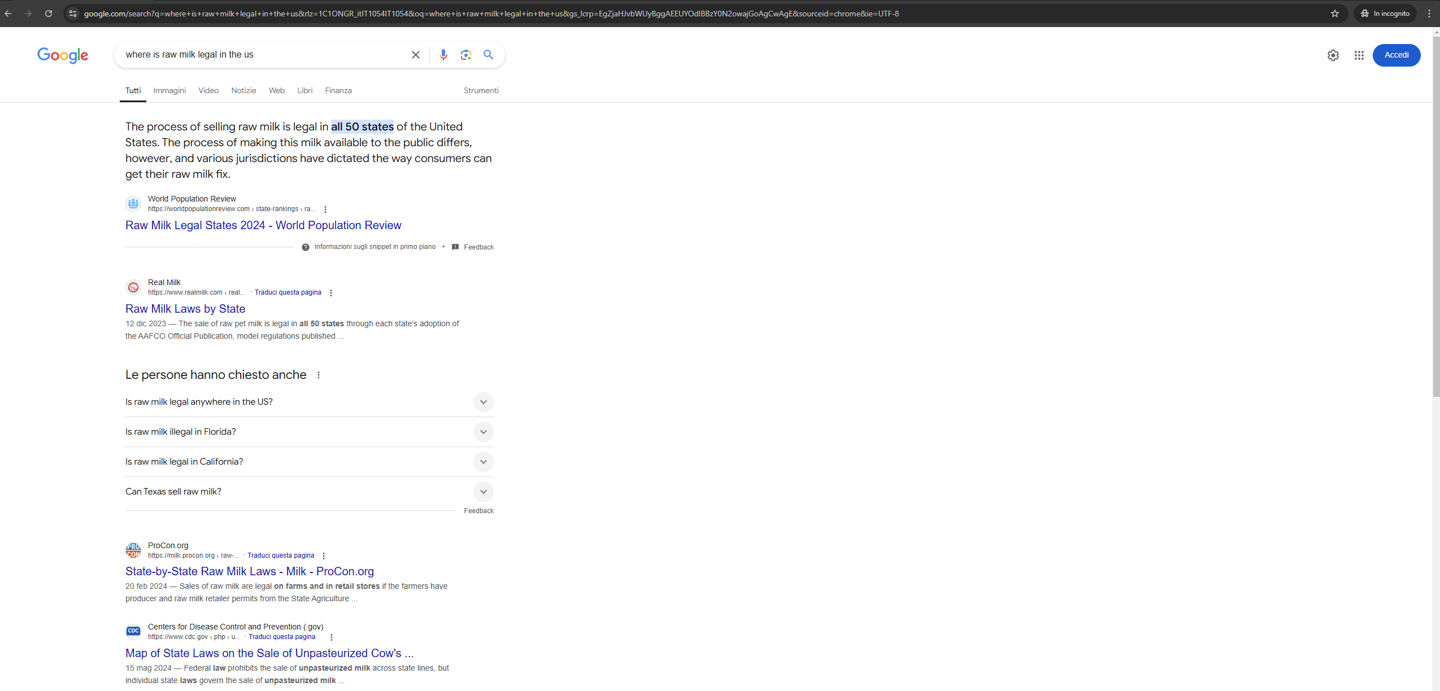The width and height of the screenshot is (1440, 691).
Task: Expand "Is raw milk legal in California?"
Action: coord(483,462)
